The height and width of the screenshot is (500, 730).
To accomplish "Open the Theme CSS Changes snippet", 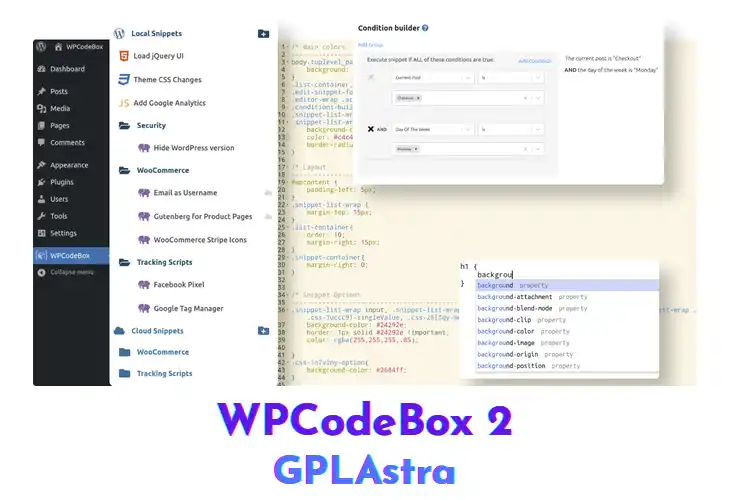I will 168,80.
